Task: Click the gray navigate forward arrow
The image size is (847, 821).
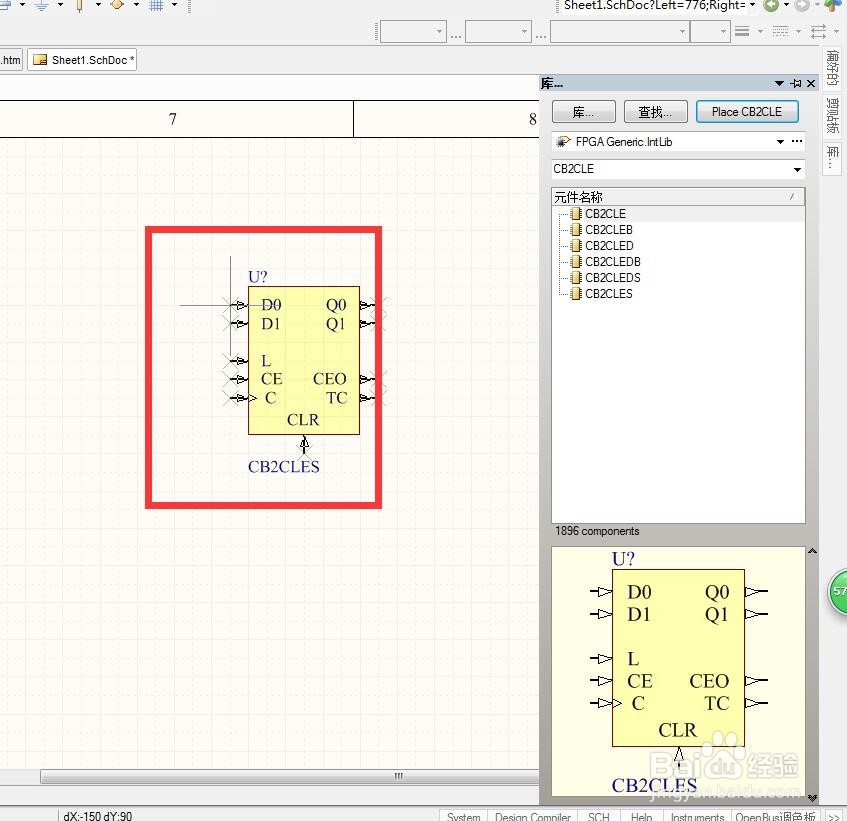Action: pos(803,5)
